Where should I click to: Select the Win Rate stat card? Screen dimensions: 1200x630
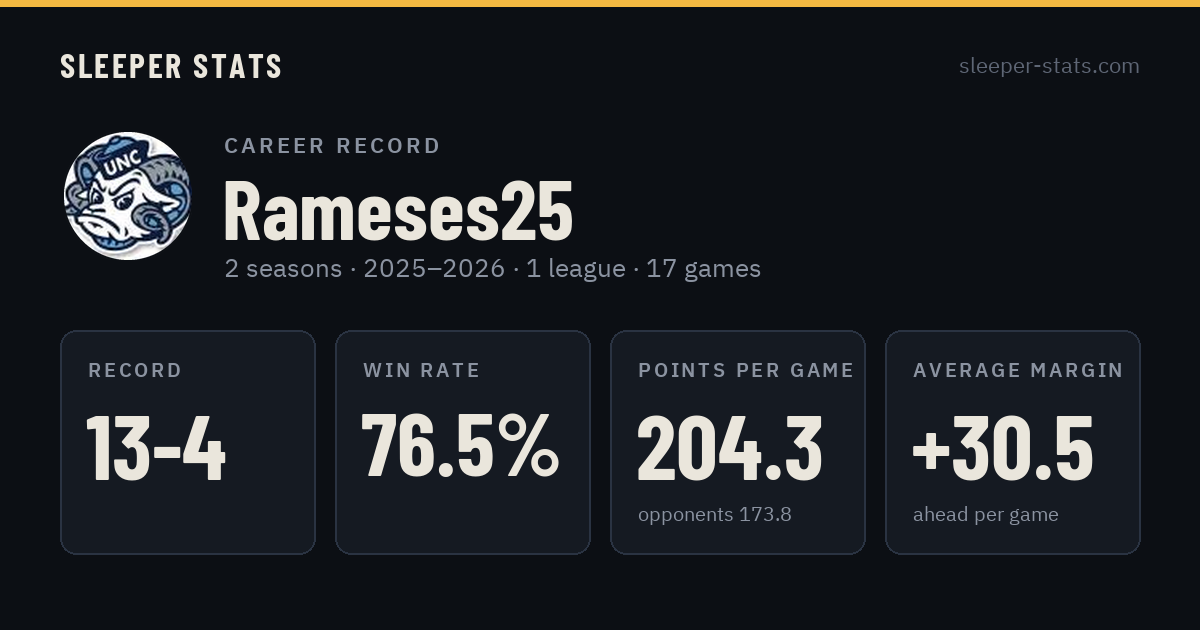(463, 442)
